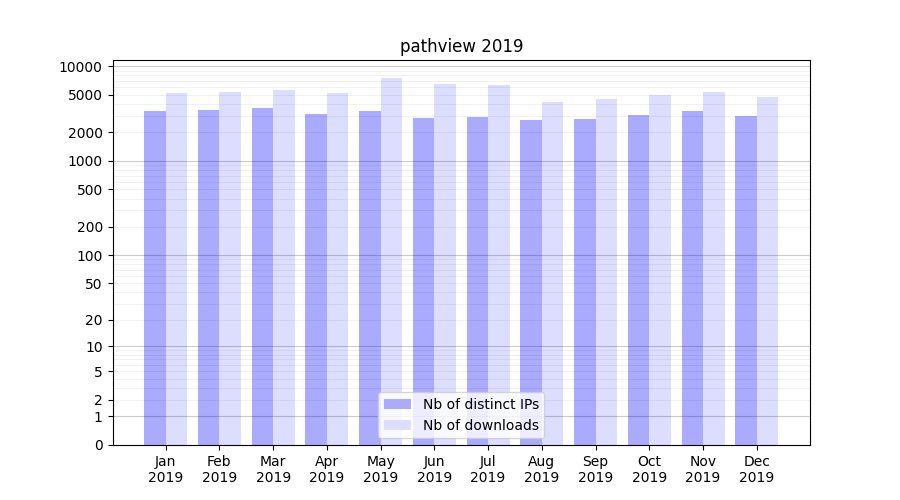This screenshot has height=500, width=900.
Task: Select the 'Nov 2019' x-axis label
Action: pyautogui.click(x=703, y=469)
